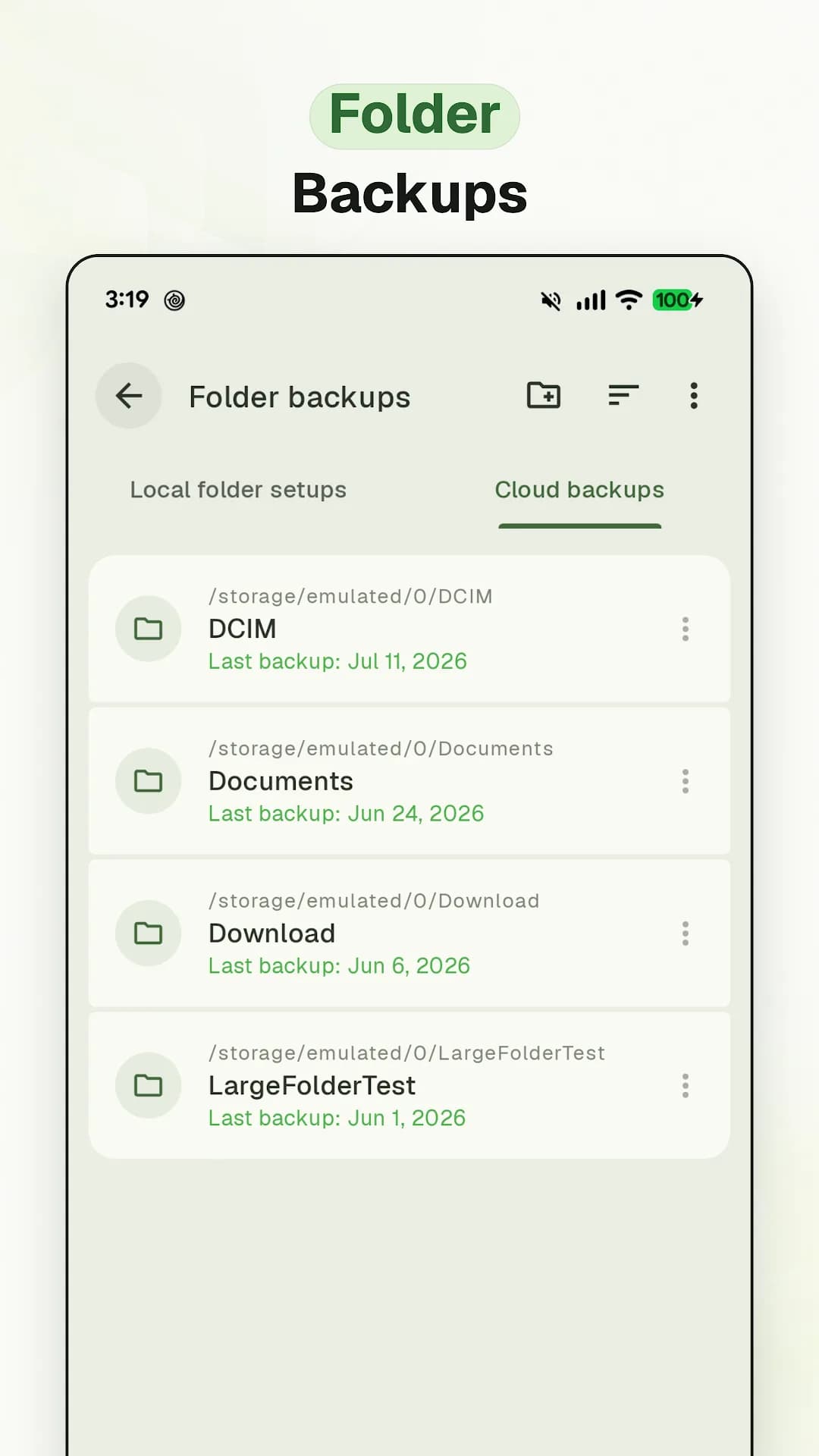Screen dimensions: 819x1456
Task: Click the LargeFolderTest folder icon
Action: 148,1086
